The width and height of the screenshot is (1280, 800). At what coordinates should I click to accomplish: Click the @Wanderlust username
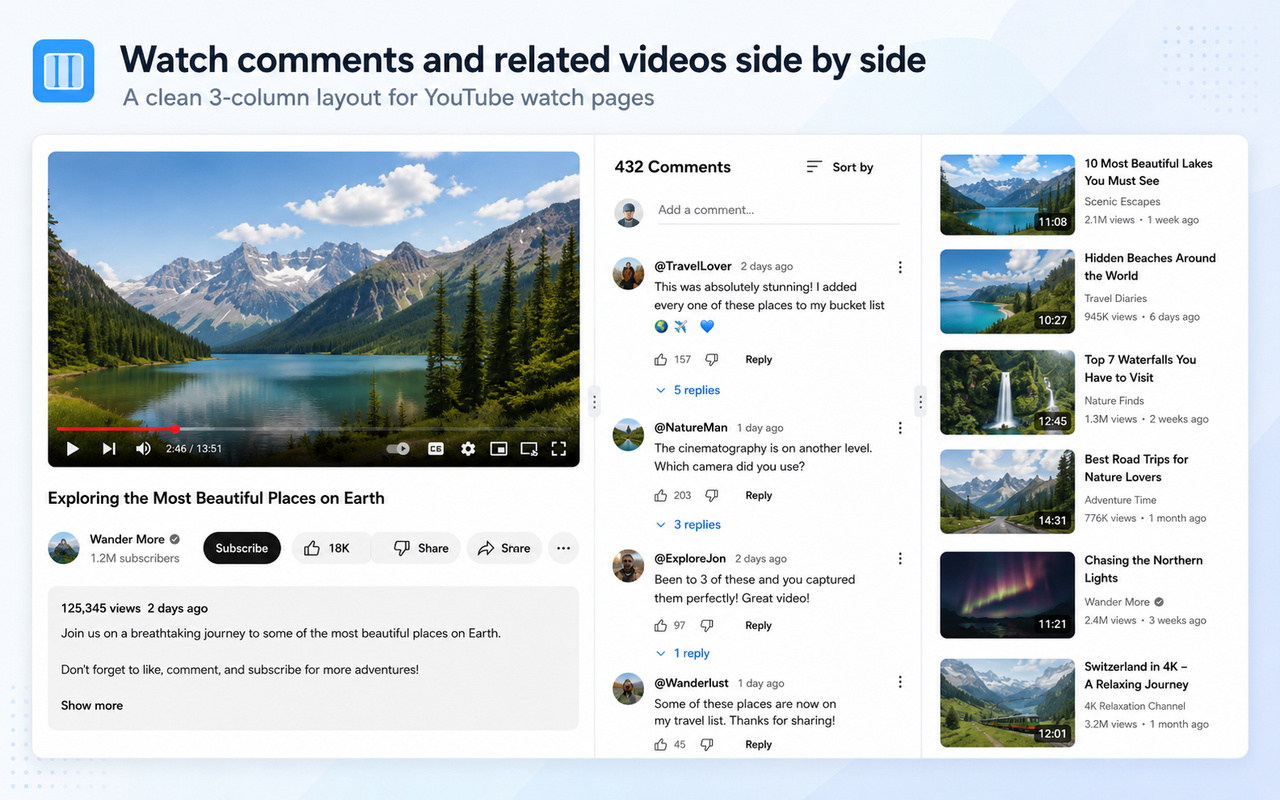[x=692, y=682]
